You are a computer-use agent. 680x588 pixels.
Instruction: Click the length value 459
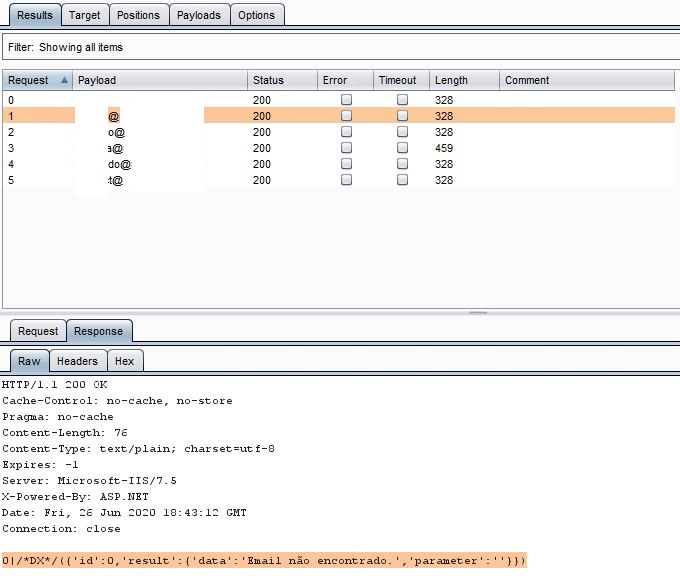(x=444, y=148)
